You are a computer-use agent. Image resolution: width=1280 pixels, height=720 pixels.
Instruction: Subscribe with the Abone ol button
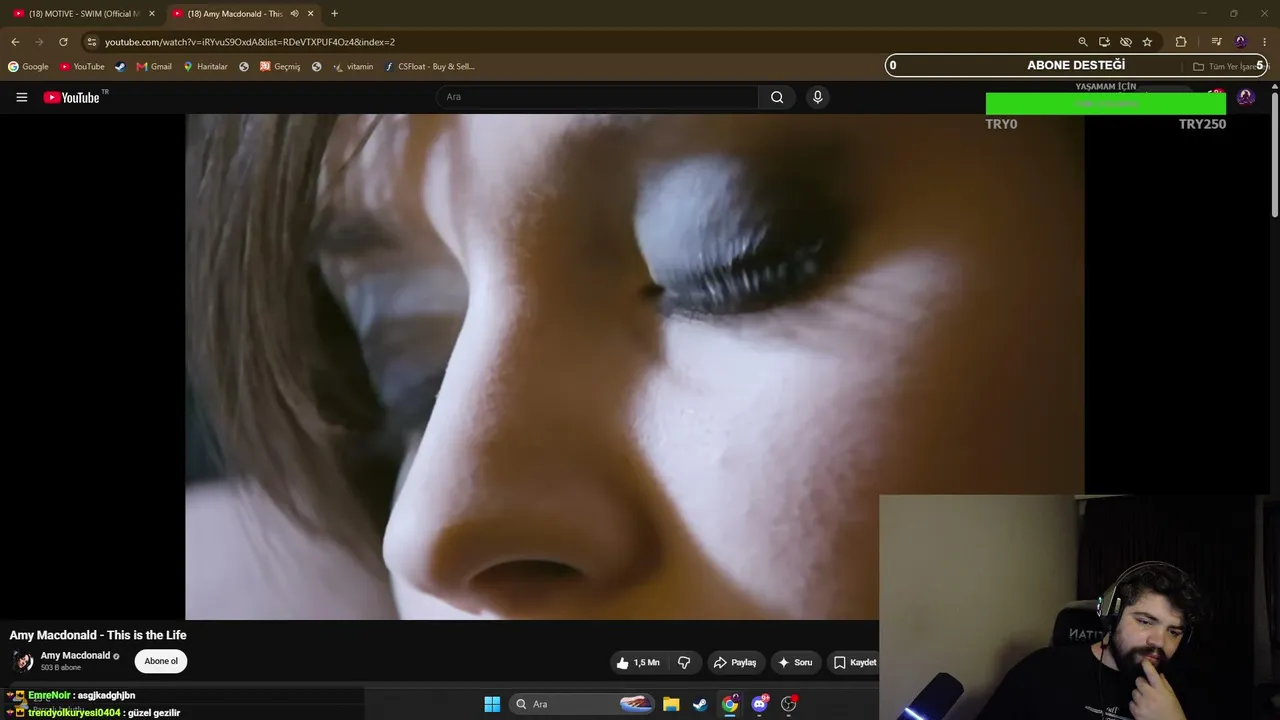(x=161, y=661)
